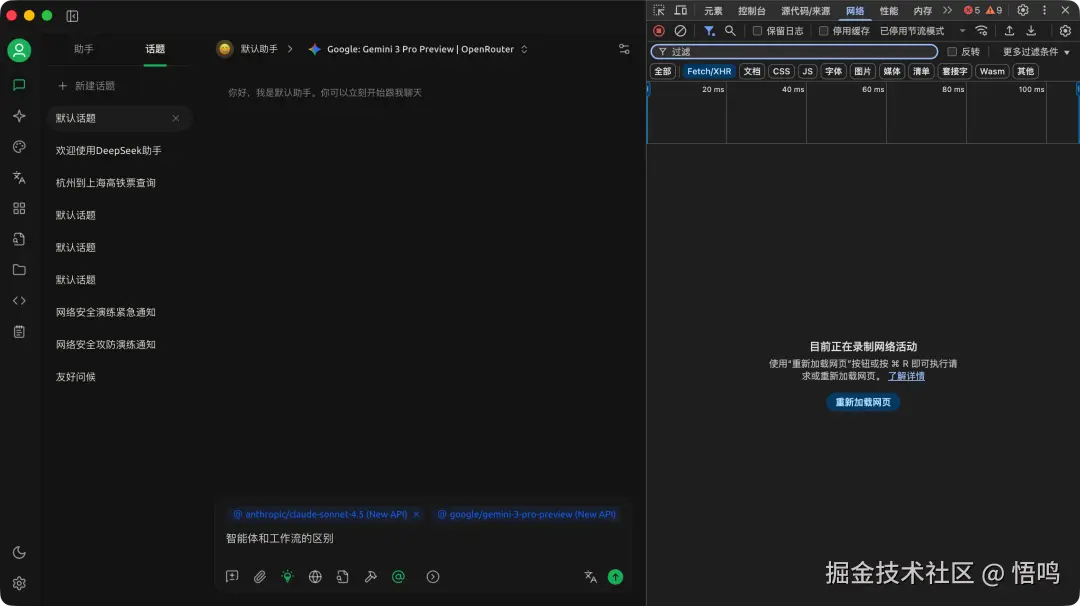The width and height of the screenshot is (1080, 606).
Task: Open the 元素 DevTools tab
Action: pos(713,10)
